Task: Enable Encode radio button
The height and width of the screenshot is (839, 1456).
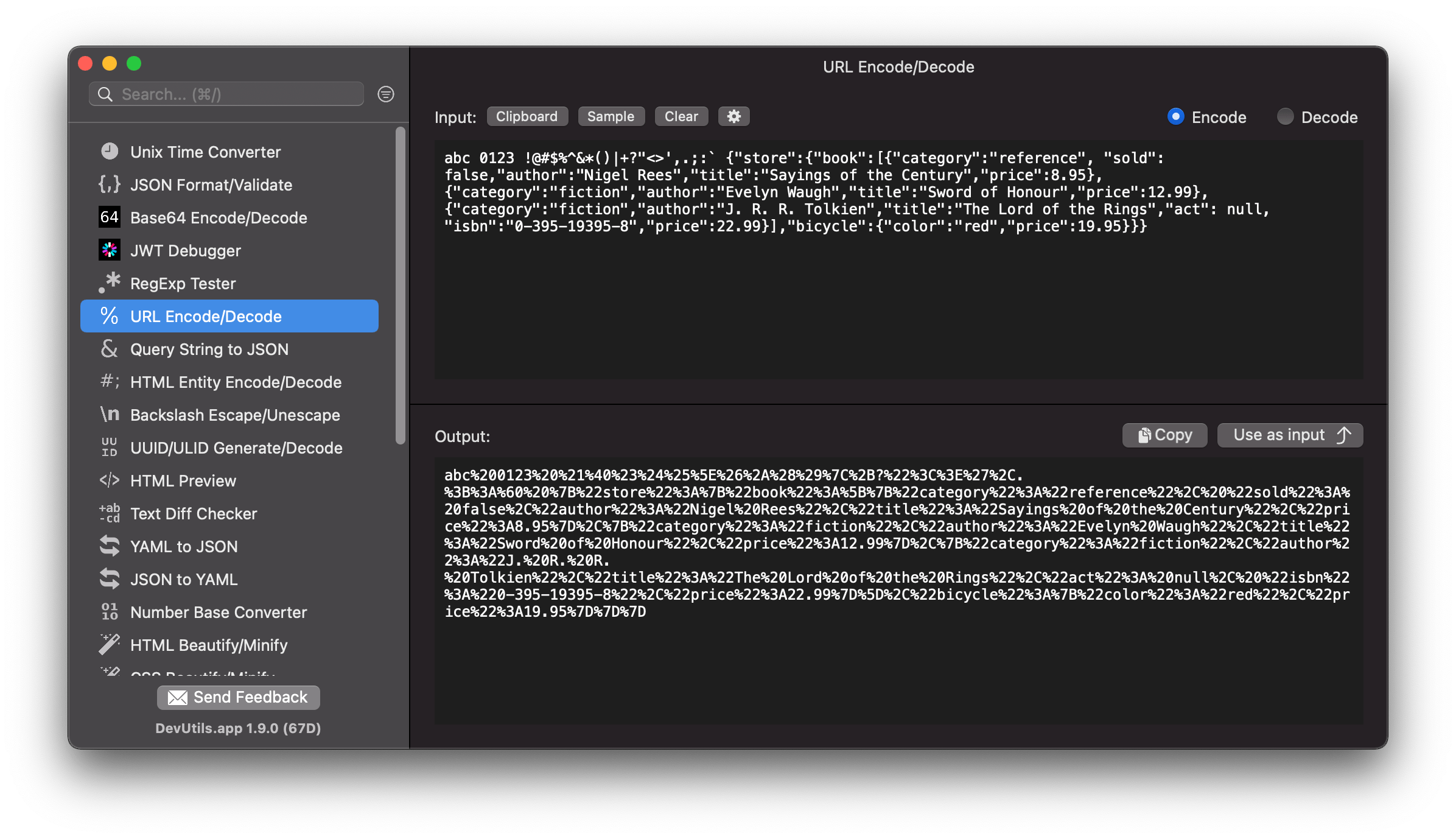Action: click(1175, 117)
